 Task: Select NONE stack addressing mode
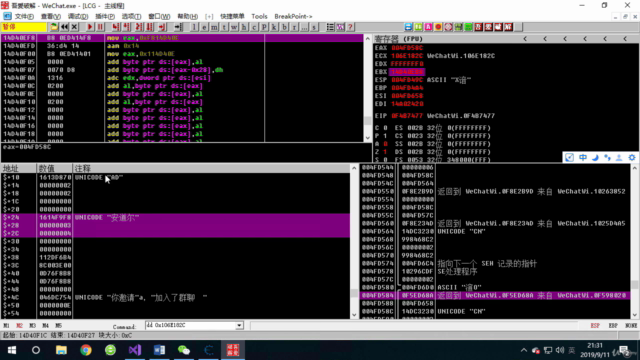631,326
